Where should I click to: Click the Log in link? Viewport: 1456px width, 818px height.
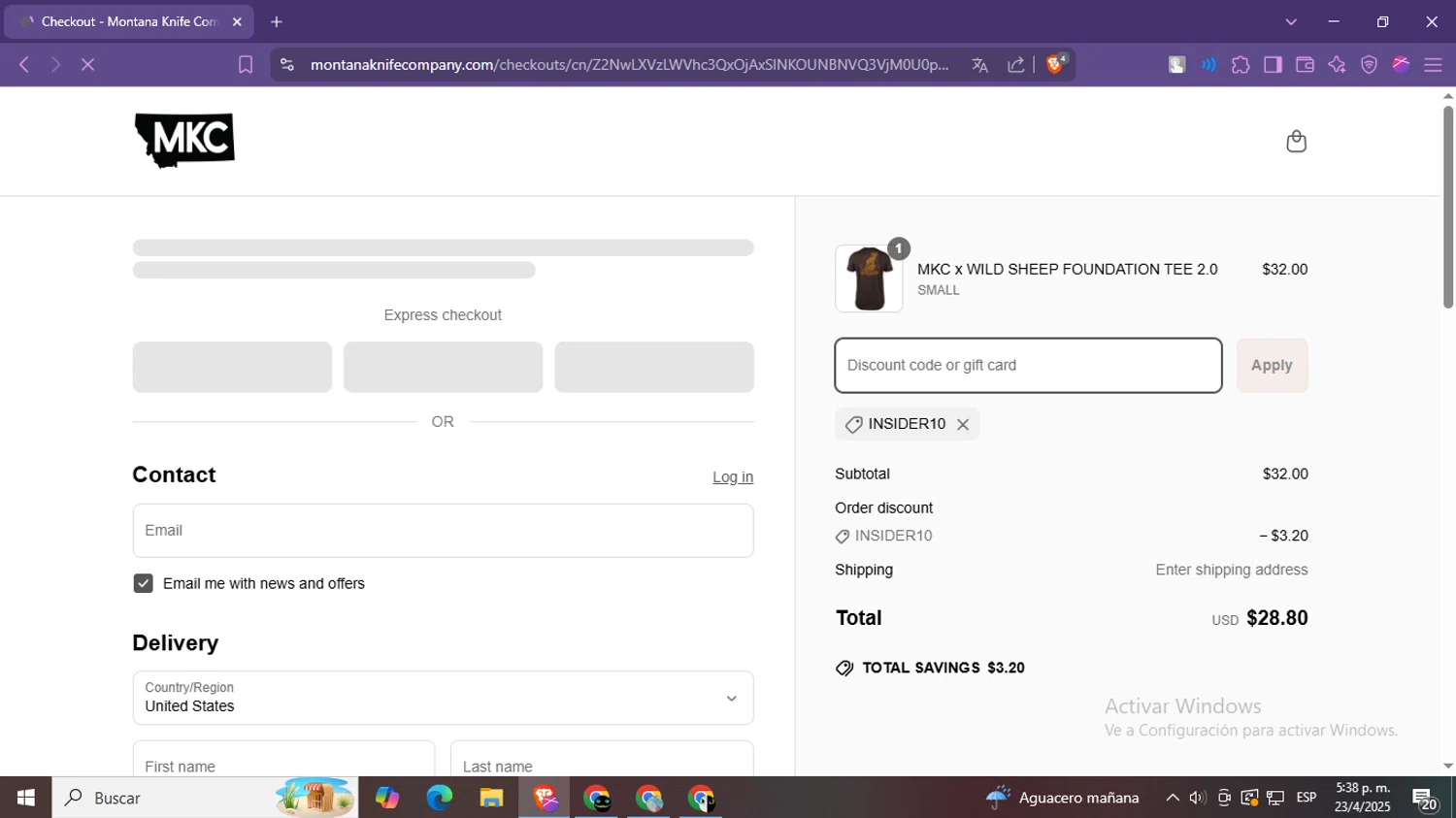pos(733,476)
